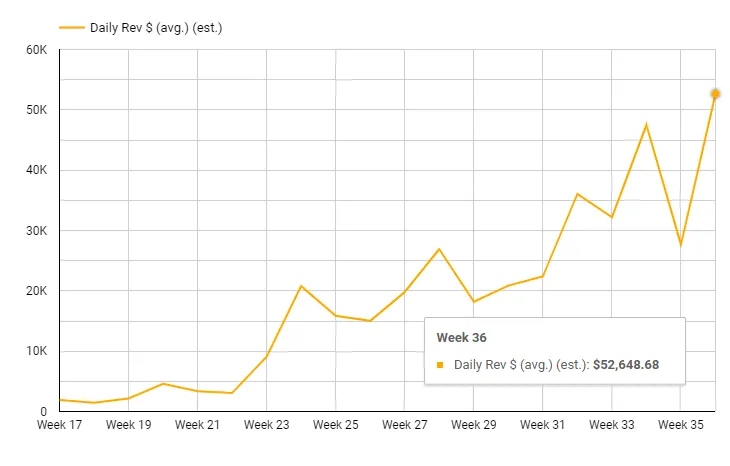
Task: Select the Week 35 dip on line
Action: [x=681, y=245]
